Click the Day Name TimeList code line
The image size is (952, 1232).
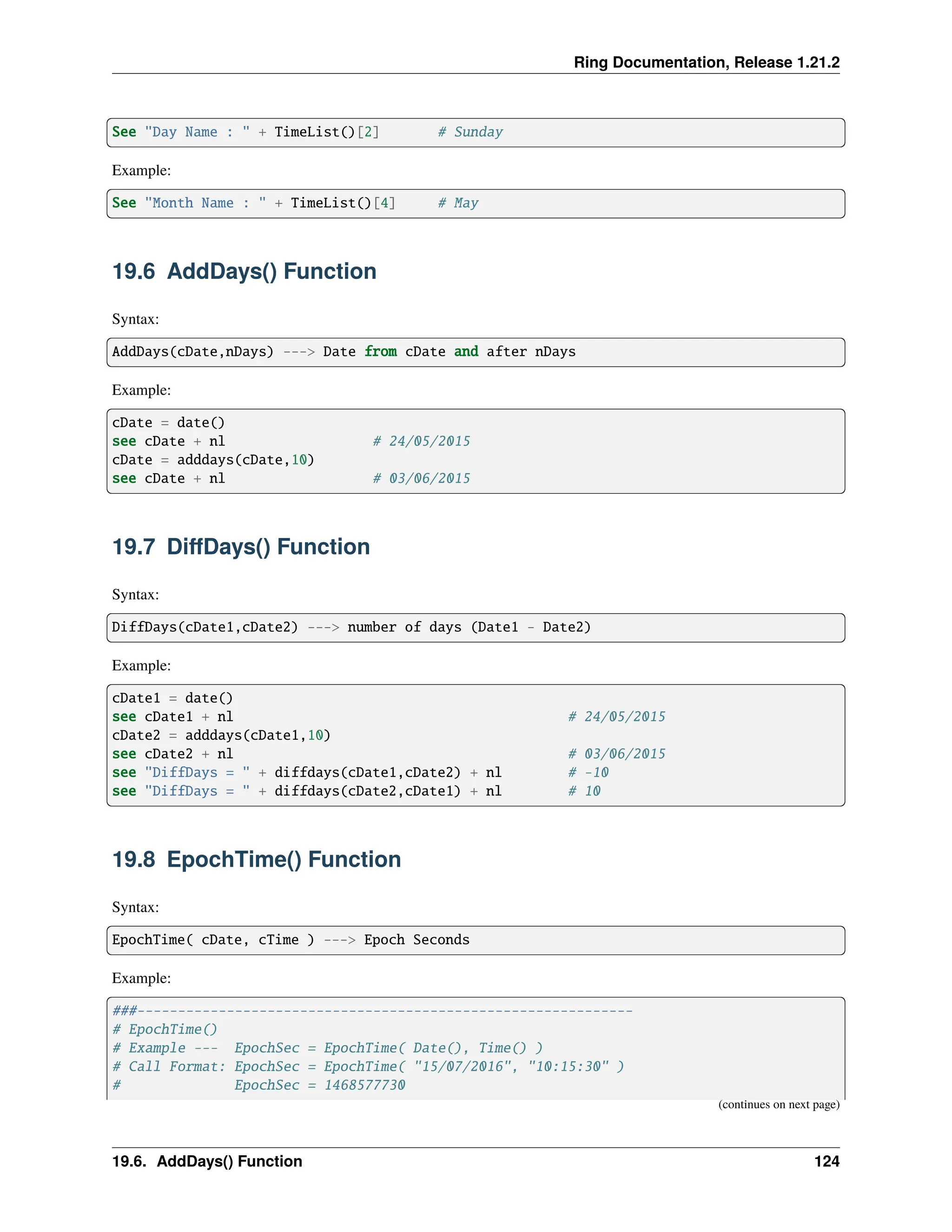click(245, 132)
